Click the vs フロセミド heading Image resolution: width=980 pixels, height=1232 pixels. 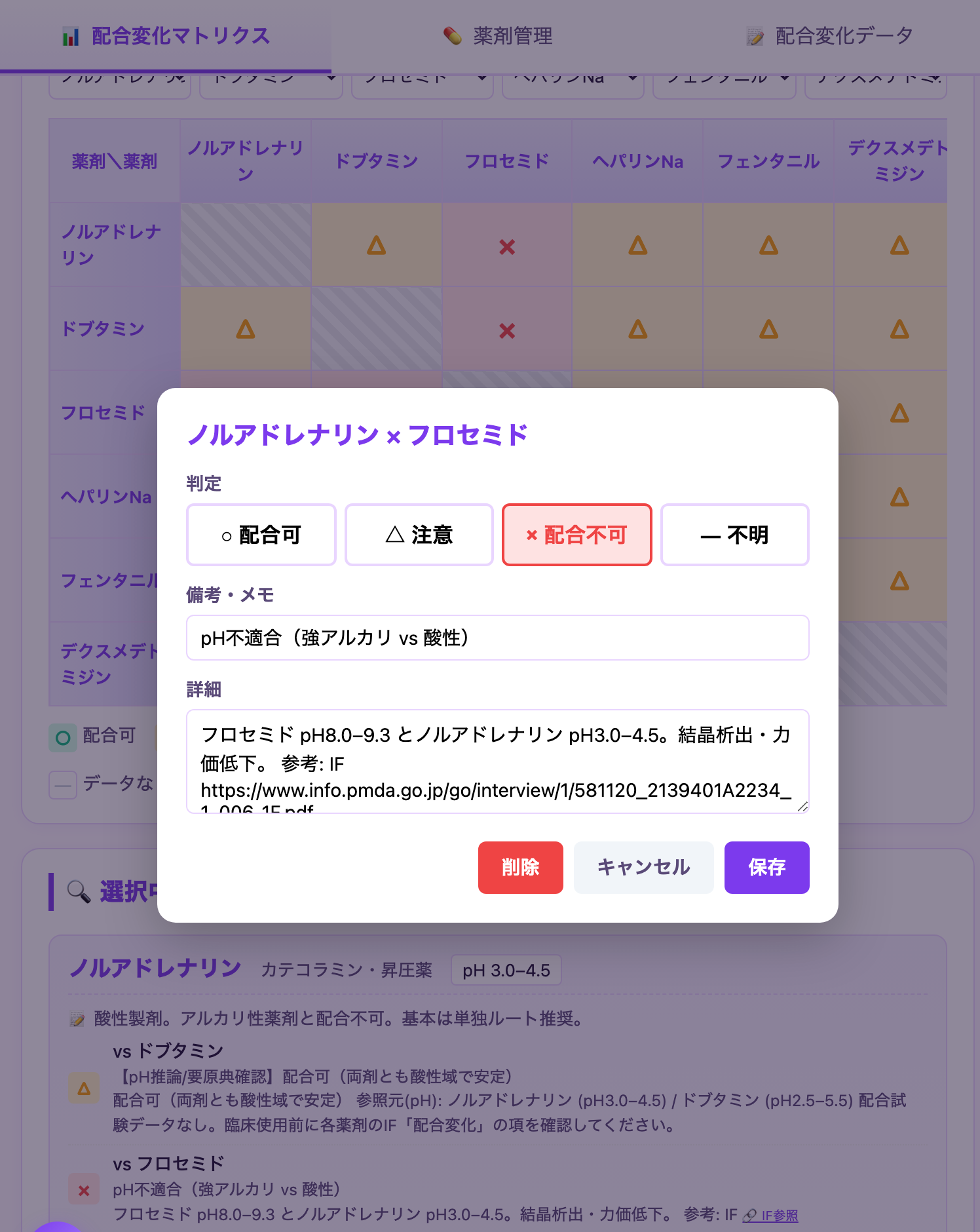168,1164
